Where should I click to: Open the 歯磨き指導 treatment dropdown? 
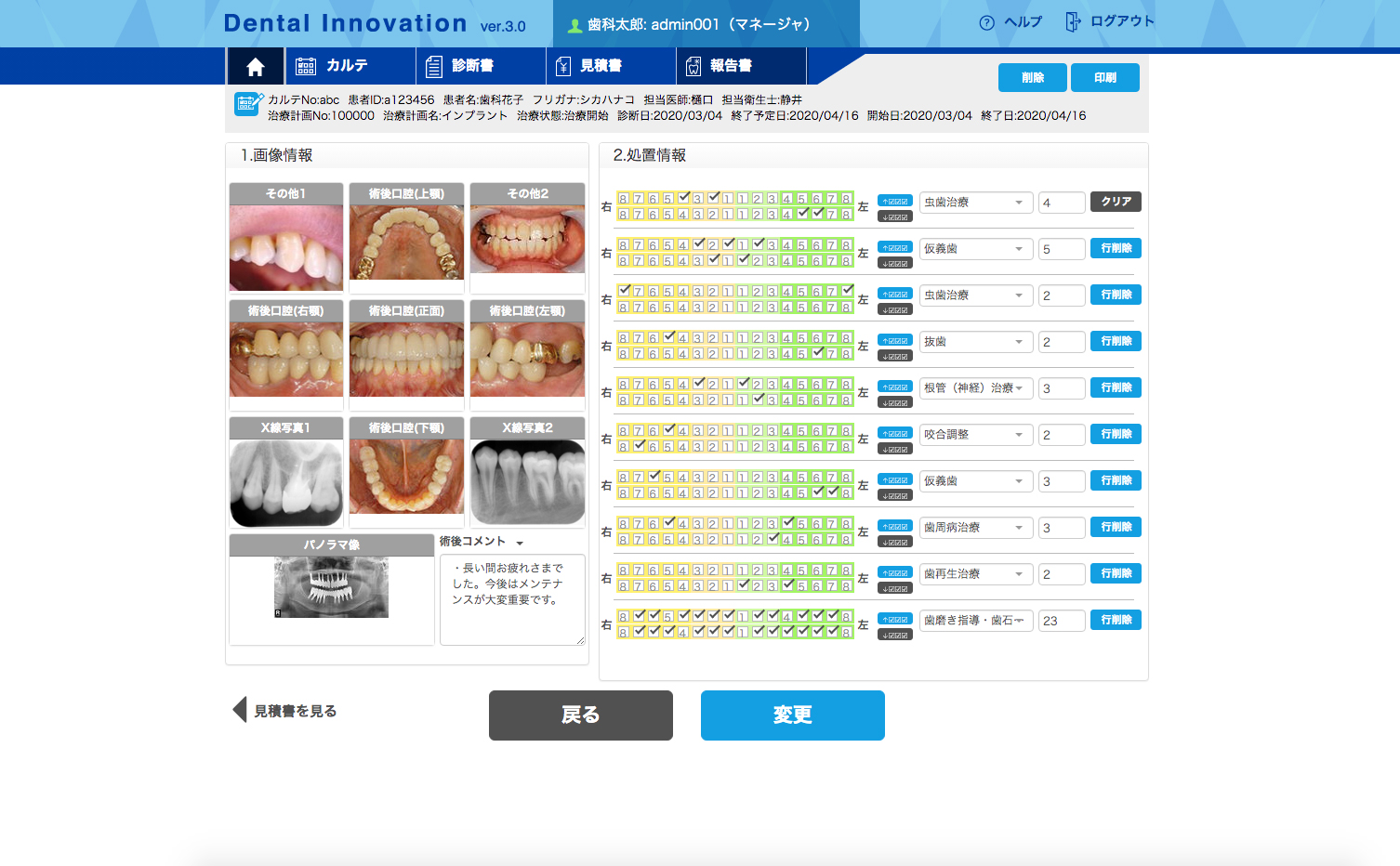[x=976, y=621]
